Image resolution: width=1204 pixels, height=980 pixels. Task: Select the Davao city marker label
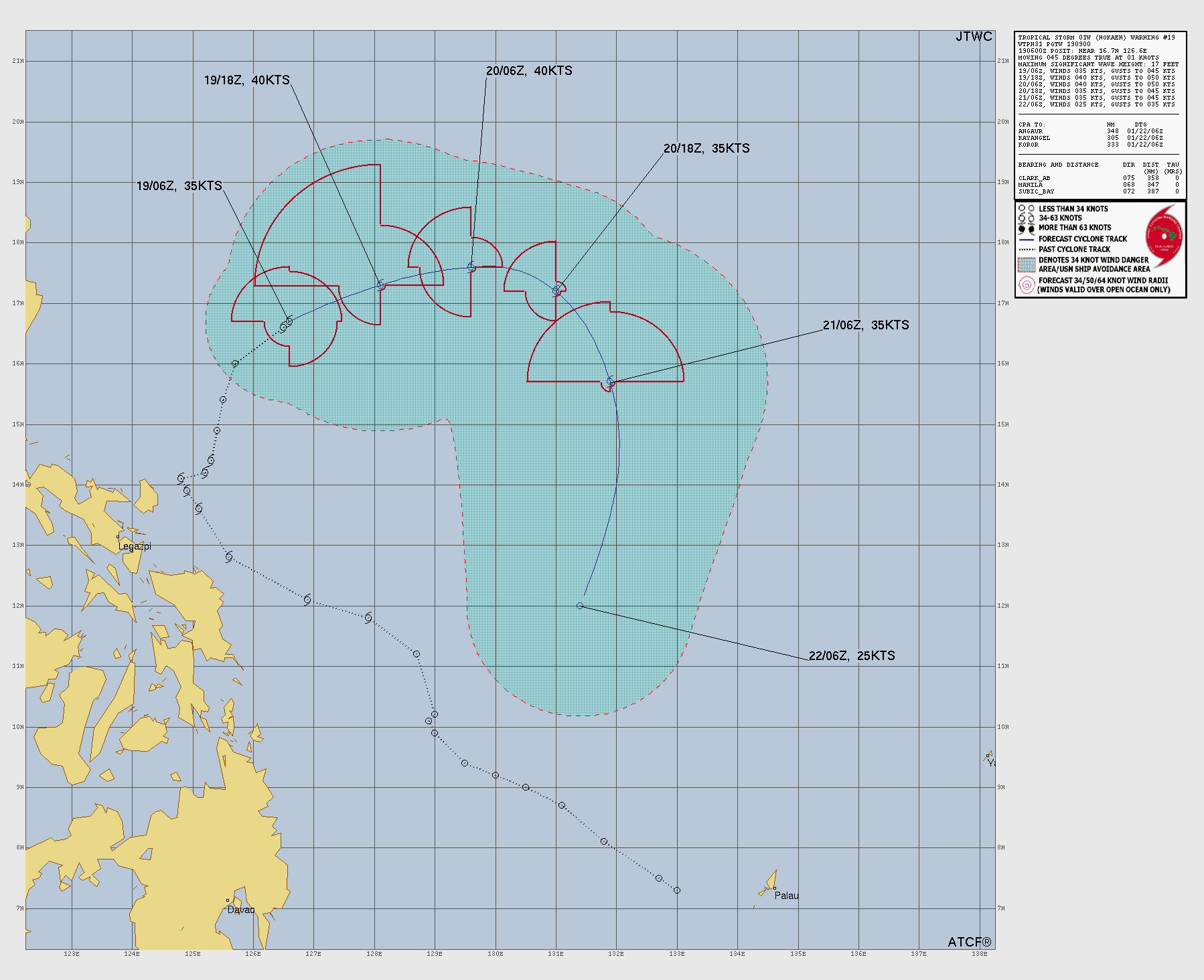pyautogui.click(x=241, y=910)
